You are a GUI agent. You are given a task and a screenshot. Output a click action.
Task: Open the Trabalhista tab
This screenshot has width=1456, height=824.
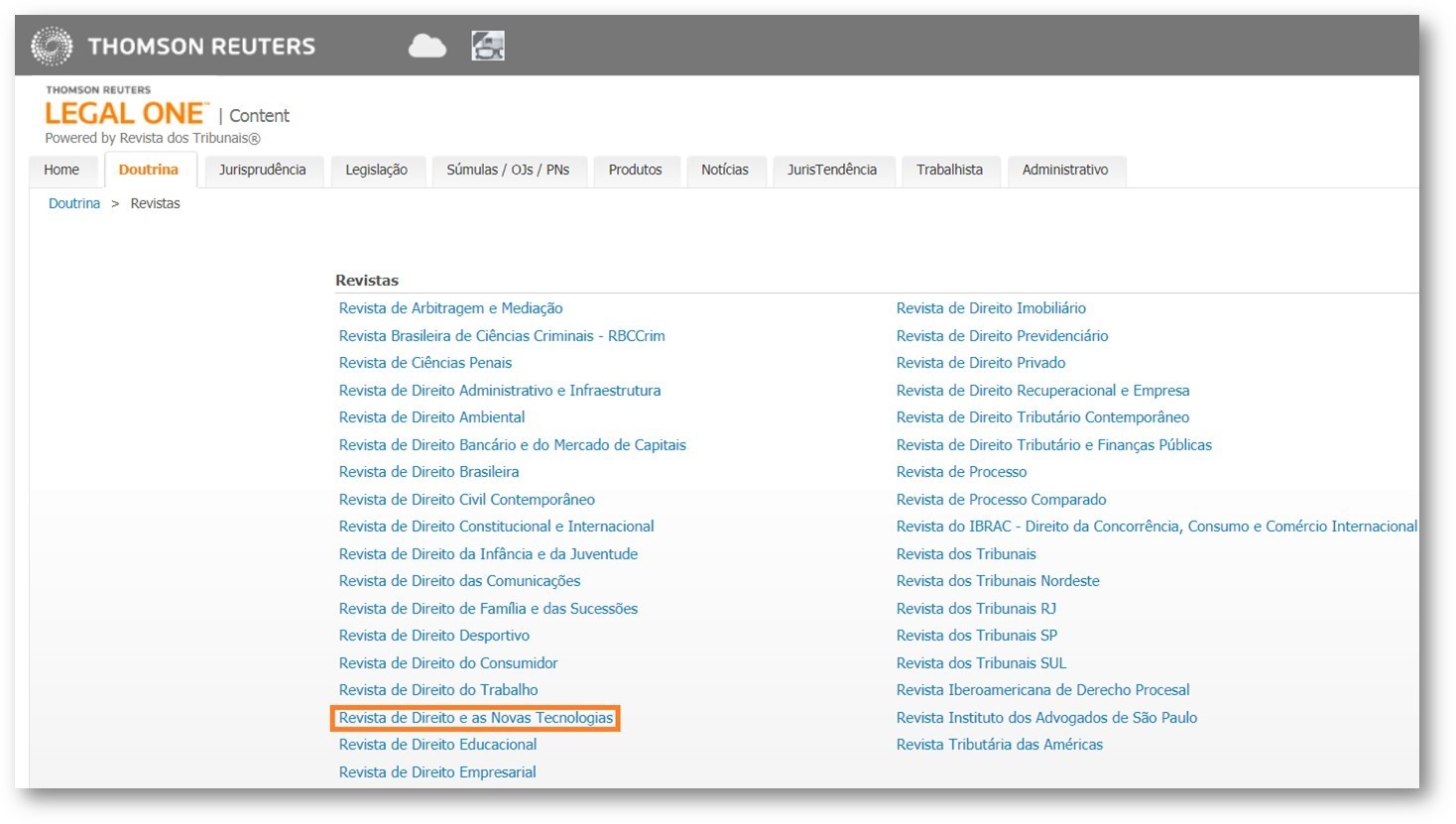(x=949, y=170)
